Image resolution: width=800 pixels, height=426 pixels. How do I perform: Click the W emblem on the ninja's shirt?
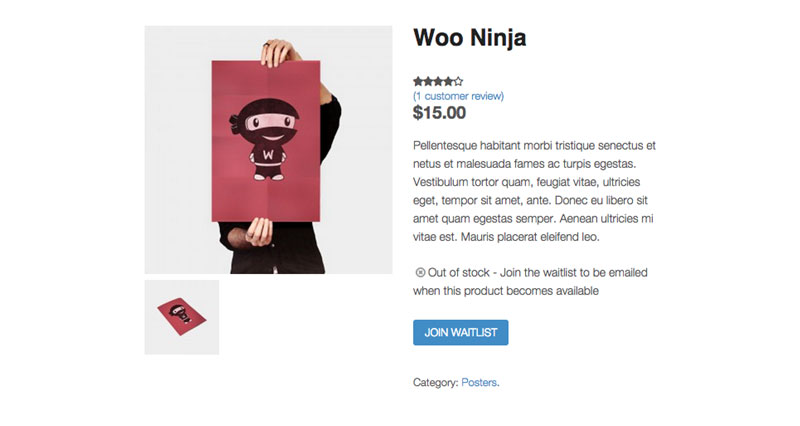point(268,154)
